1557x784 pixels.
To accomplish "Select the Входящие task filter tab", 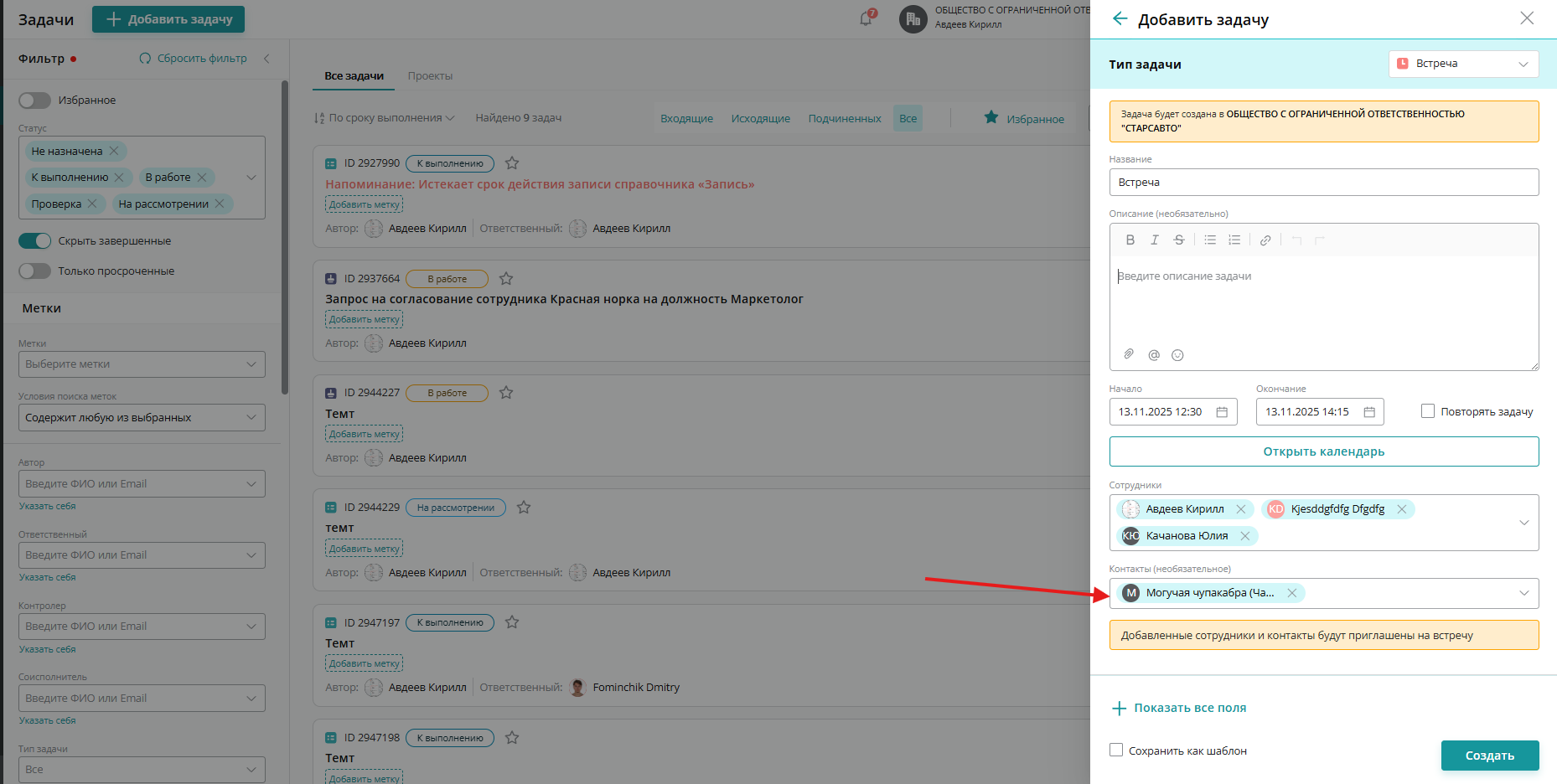I will [687, 119].
